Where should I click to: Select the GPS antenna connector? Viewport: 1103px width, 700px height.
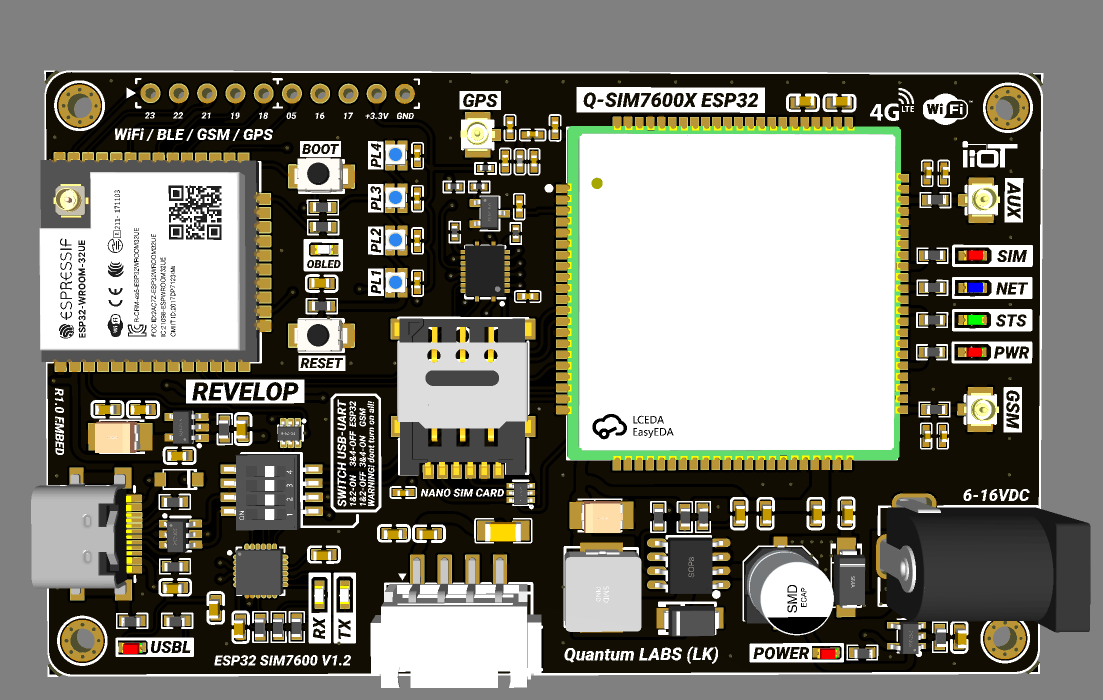[x=477, y=132]
